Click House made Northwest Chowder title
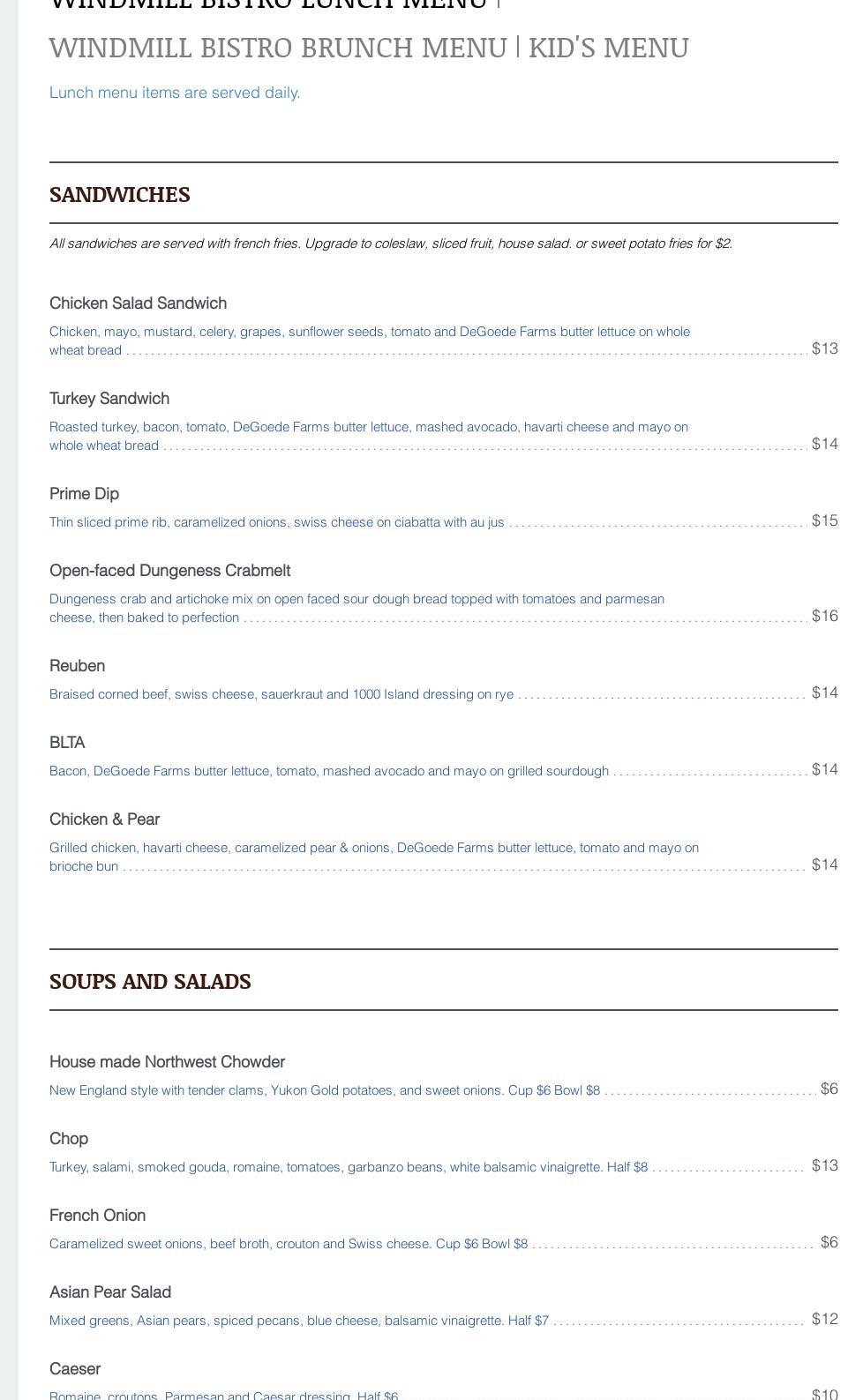 coord(167,1062)
